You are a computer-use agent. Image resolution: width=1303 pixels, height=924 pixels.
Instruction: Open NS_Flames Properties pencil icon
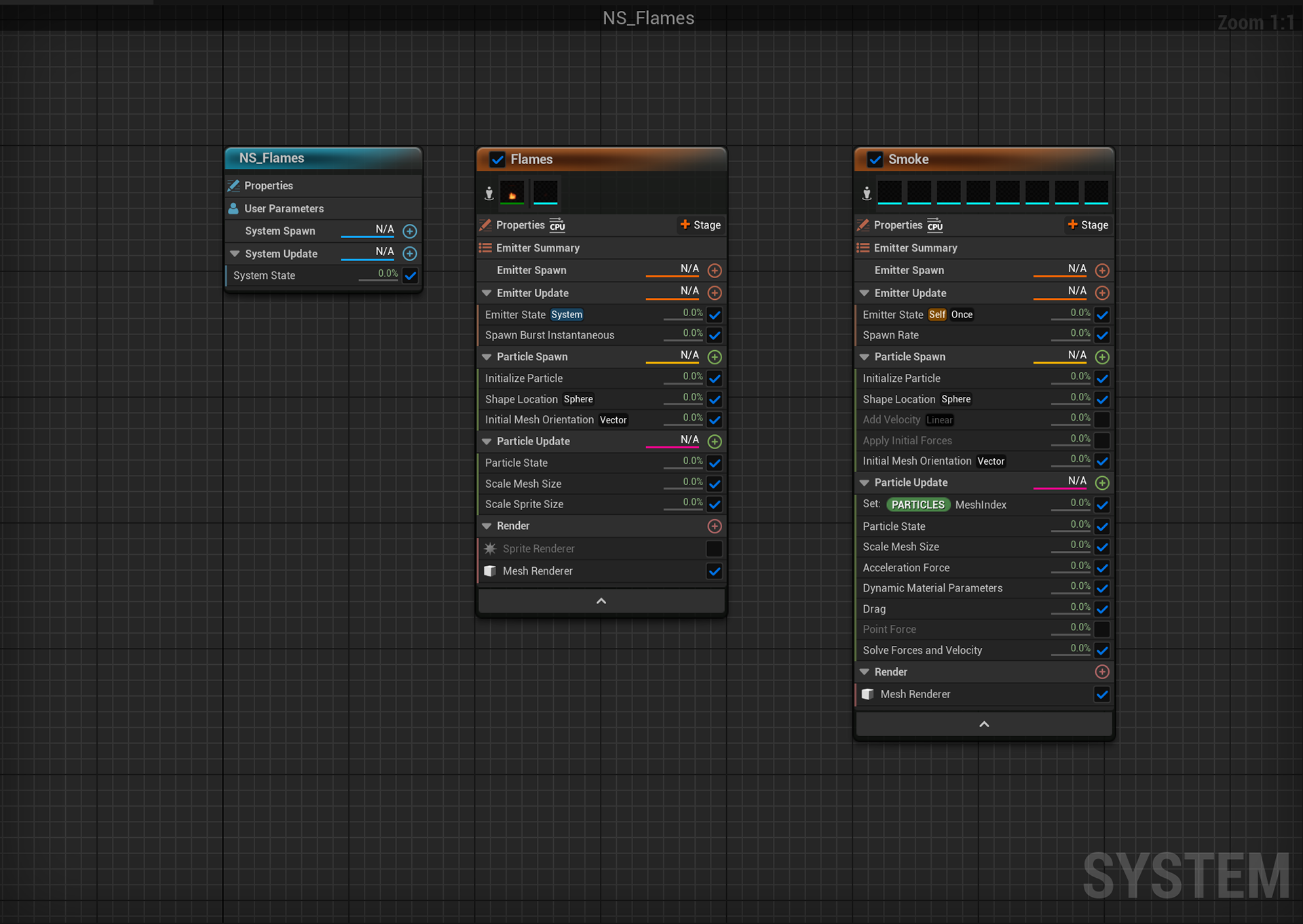click(x=234, y=186)
